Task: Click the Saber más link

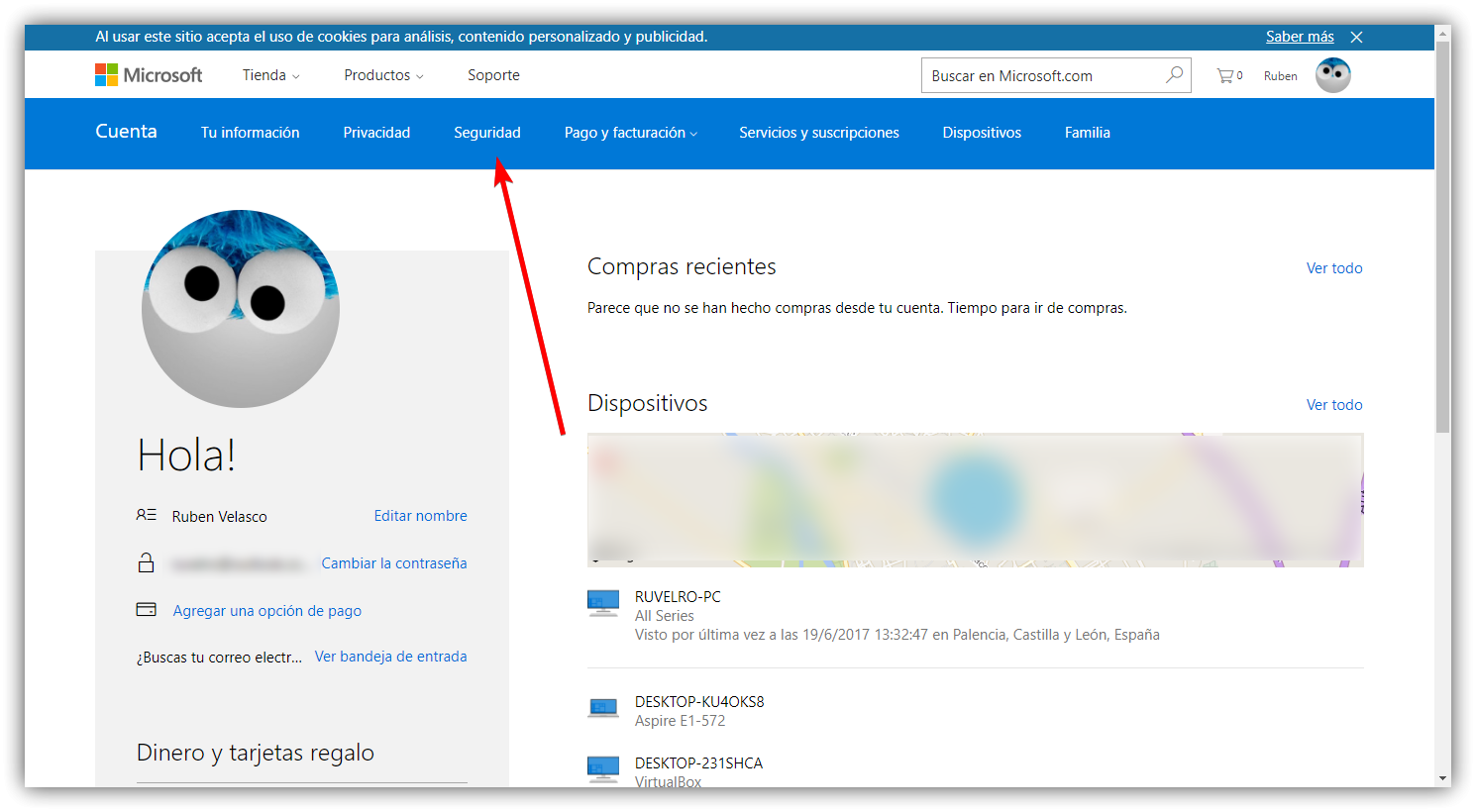Action: (1300, 37)
